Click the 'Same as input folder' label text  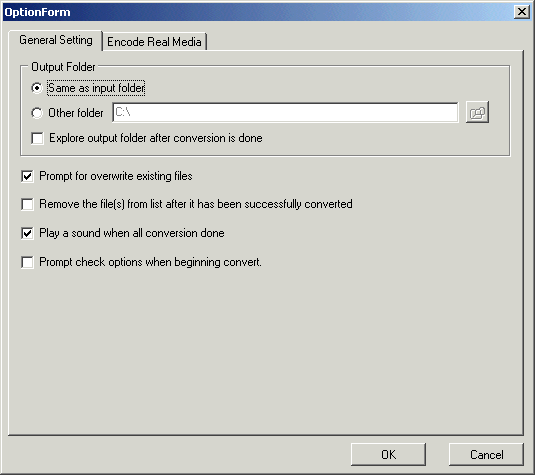pos(96,88)
